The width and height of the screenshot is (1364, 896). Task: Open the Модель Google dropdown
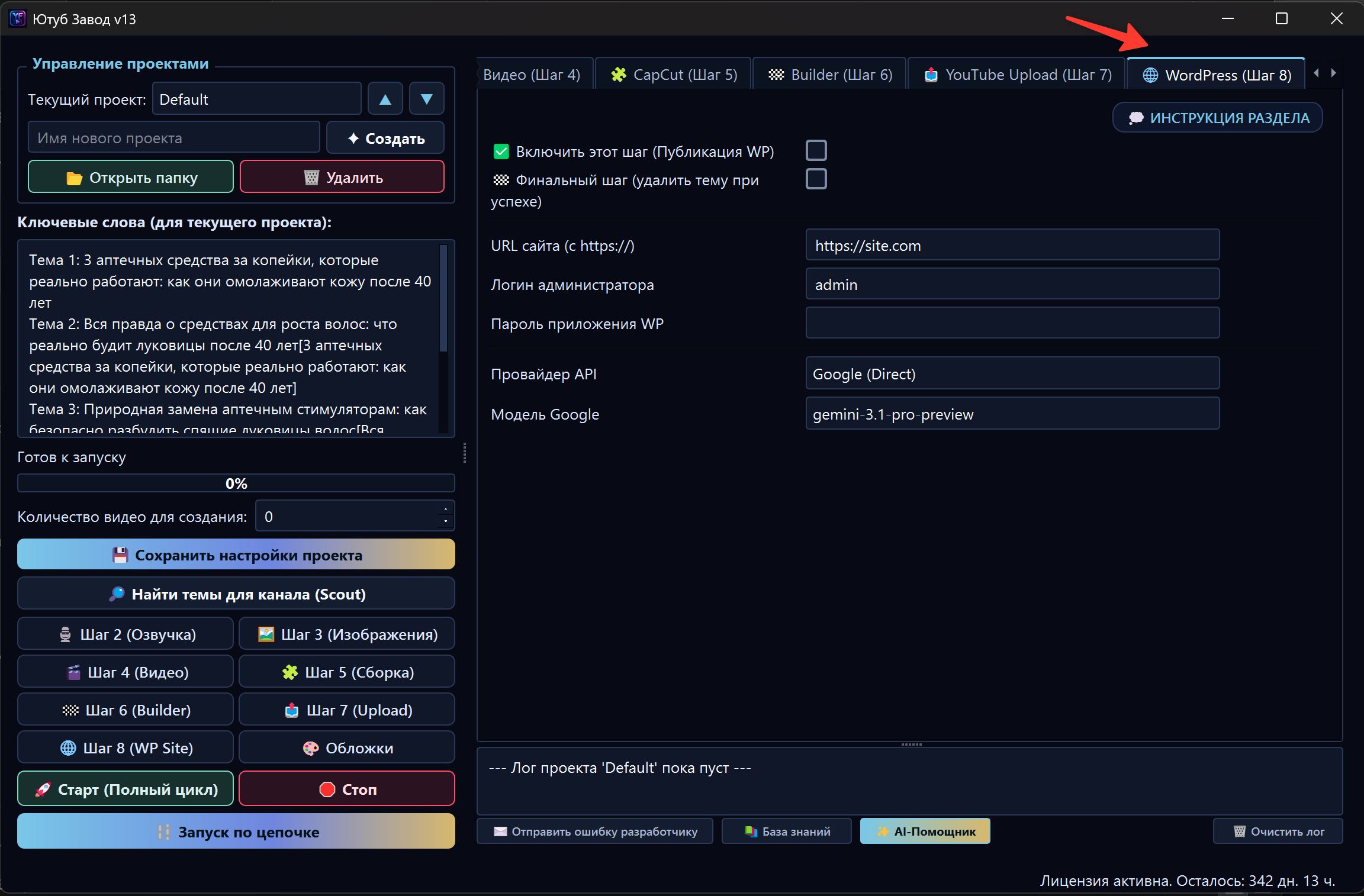[1012, 414]
